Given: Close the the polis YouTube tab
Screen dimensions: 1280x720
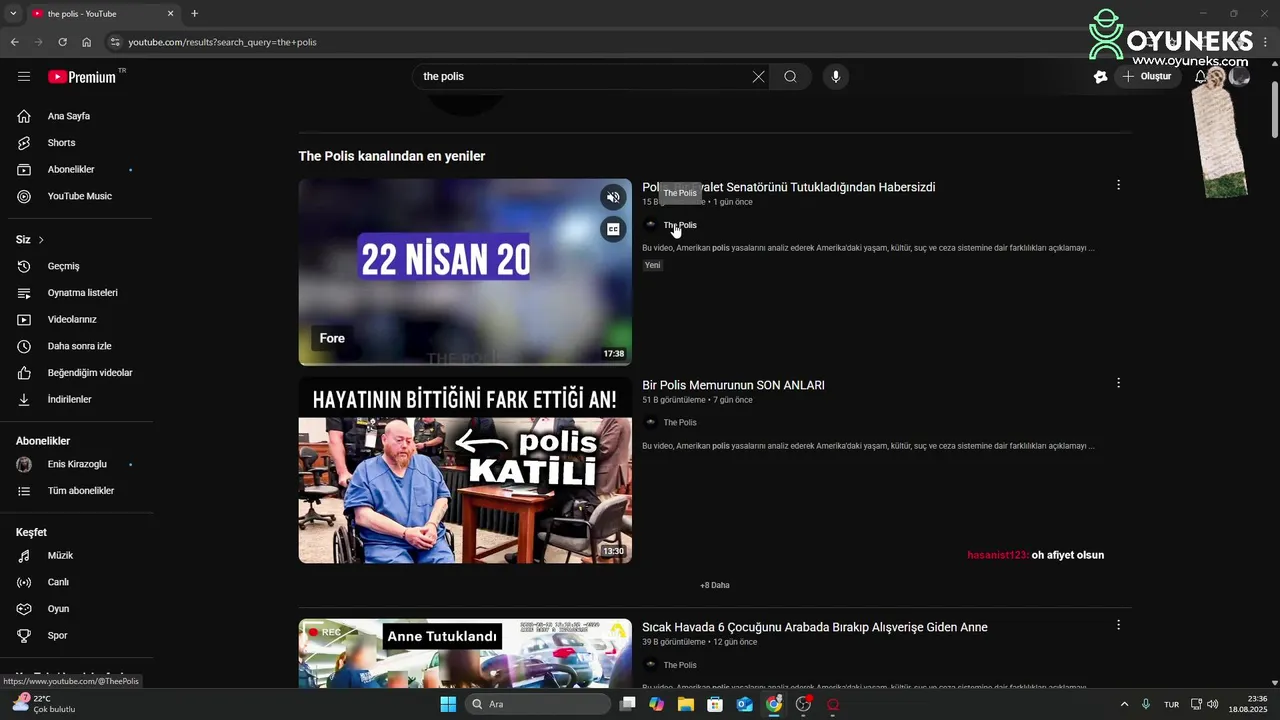Looking at the screenshot, I should point(170,13).
